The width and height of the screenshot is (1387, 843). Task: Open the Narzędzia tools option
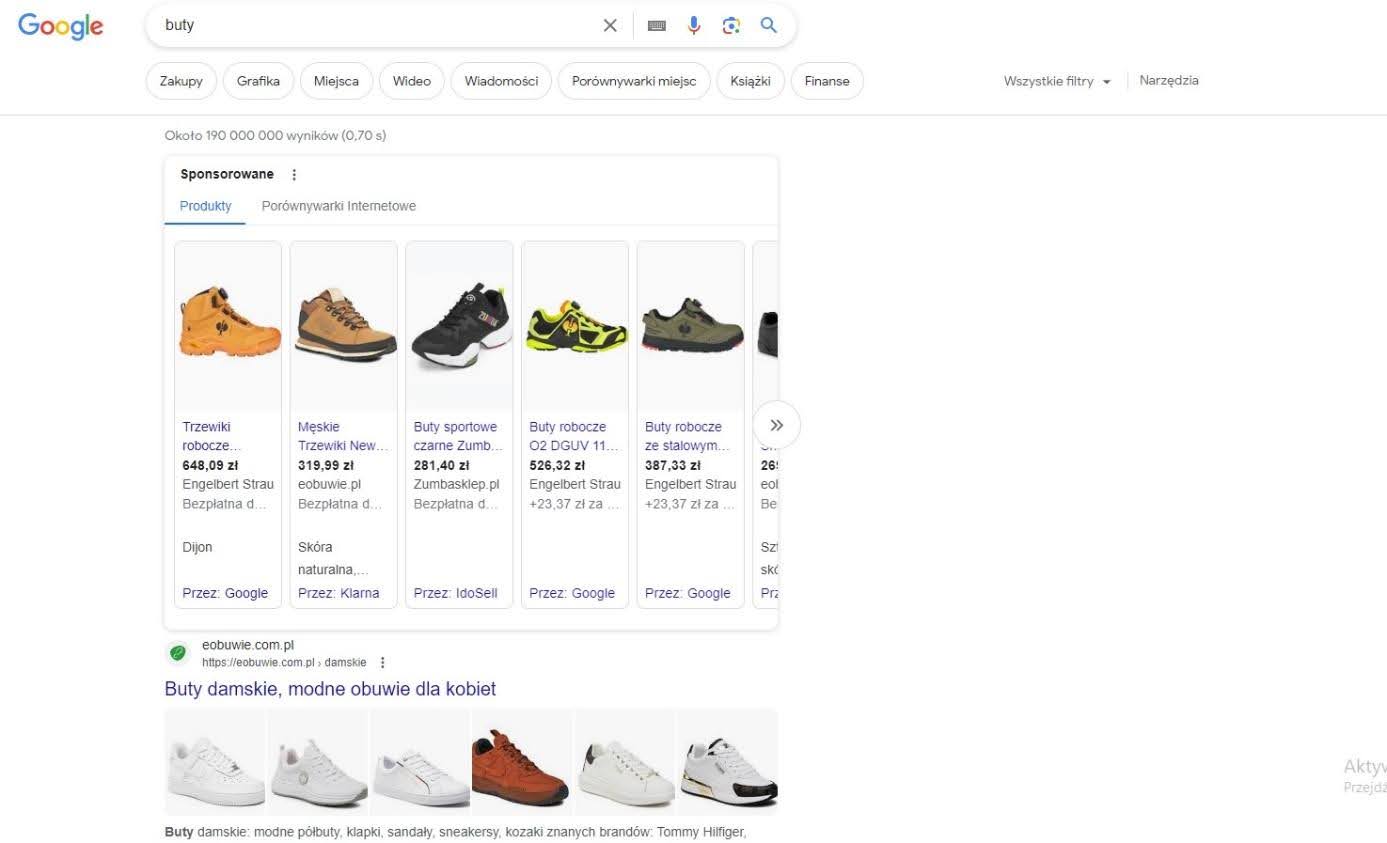click(1169, 80)
